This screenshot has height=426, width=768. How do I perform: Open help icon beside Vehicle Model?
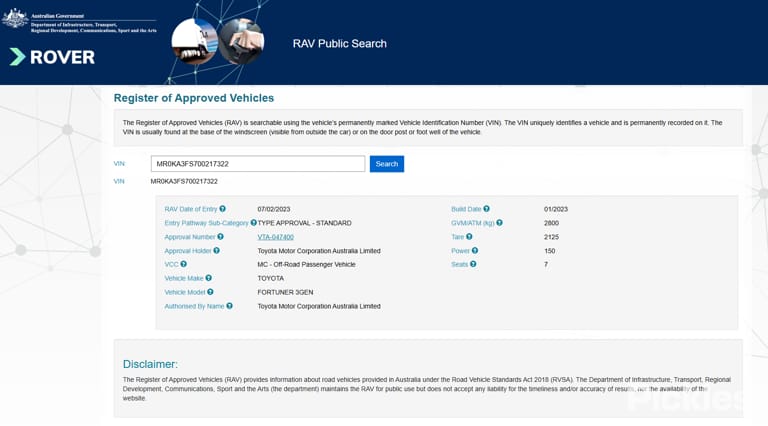click(210, 292)
